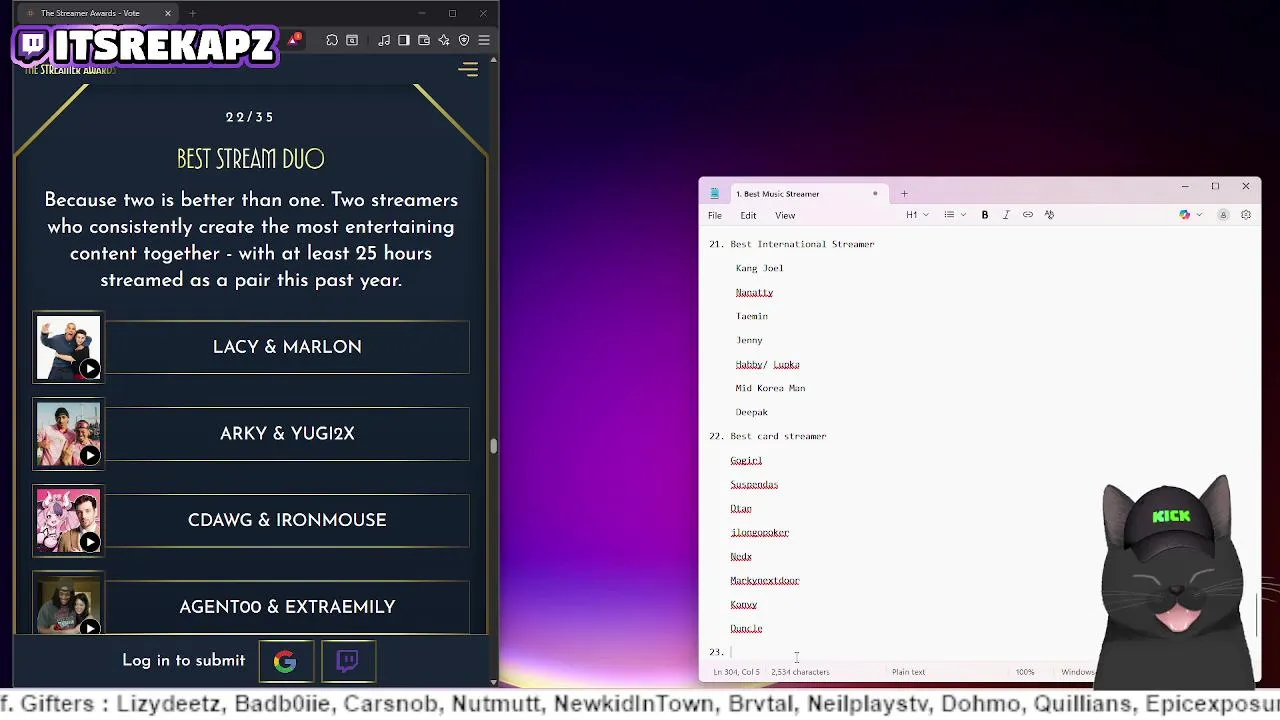Log in with the Twitch icon button

click(348, 661)
